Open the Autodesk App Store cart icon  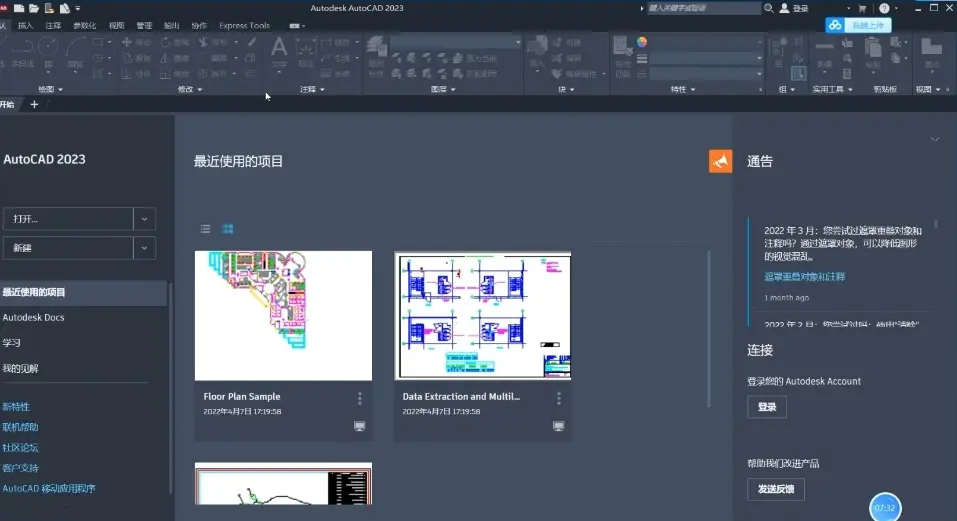862,9
